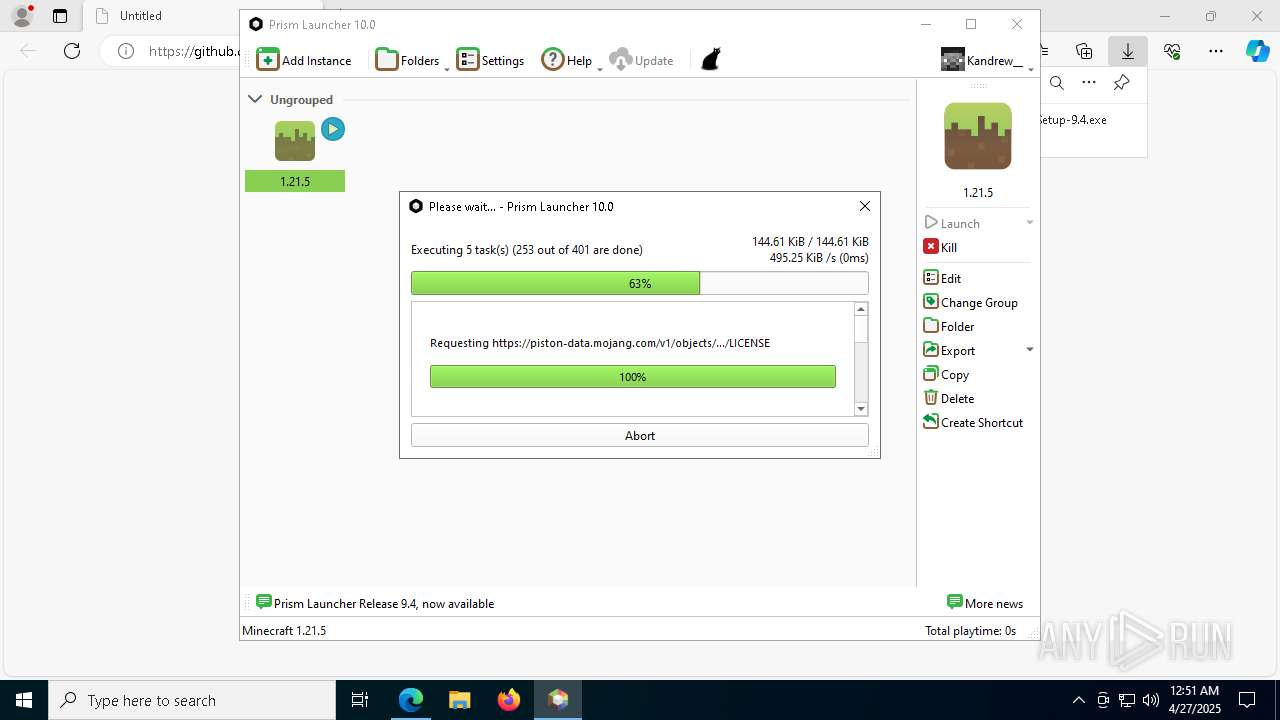The height and width of the screenshot is (720, 1280).
Task: Kill the running instance
Action: click(x=940, y=247)
